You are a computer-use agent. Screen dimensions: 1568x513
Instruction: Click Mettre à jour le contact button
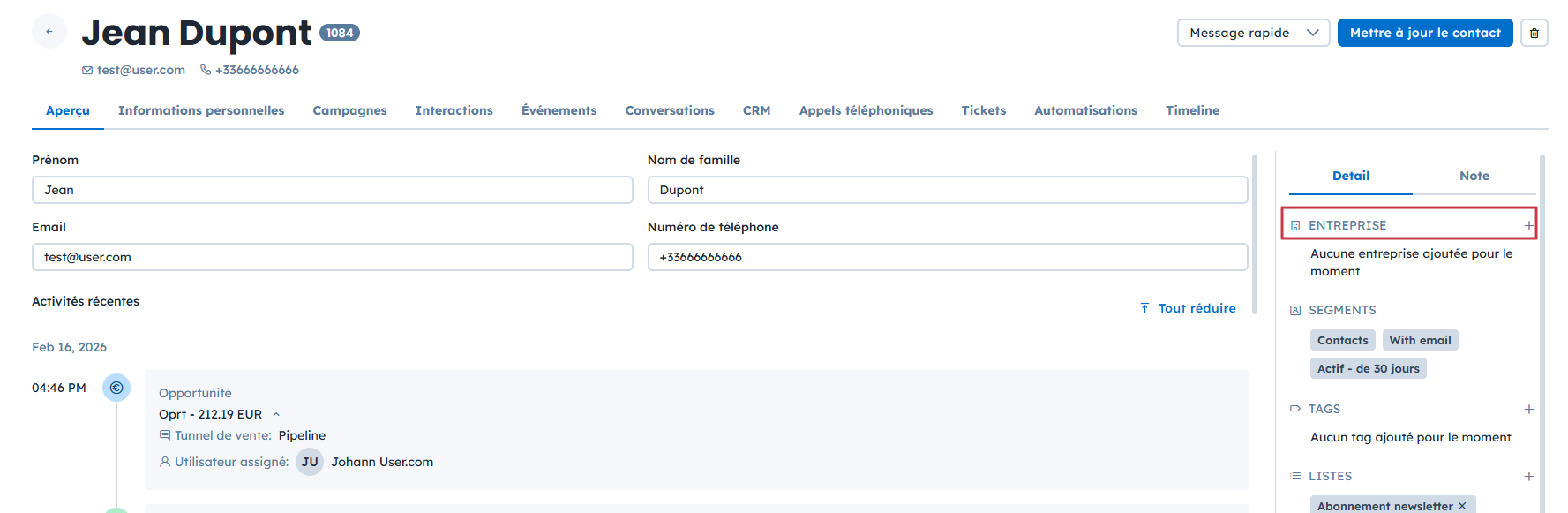(x=1425, y=33)
